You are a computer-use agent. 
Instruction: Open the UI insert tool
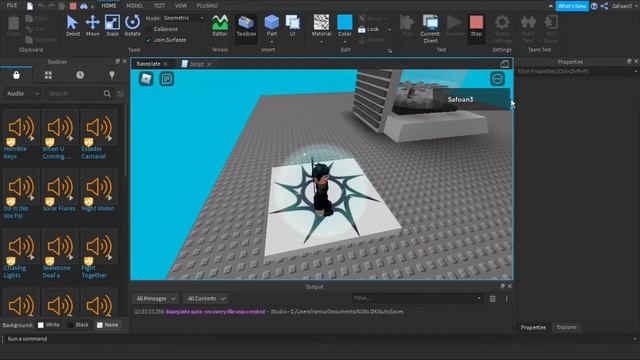(293, 26)
